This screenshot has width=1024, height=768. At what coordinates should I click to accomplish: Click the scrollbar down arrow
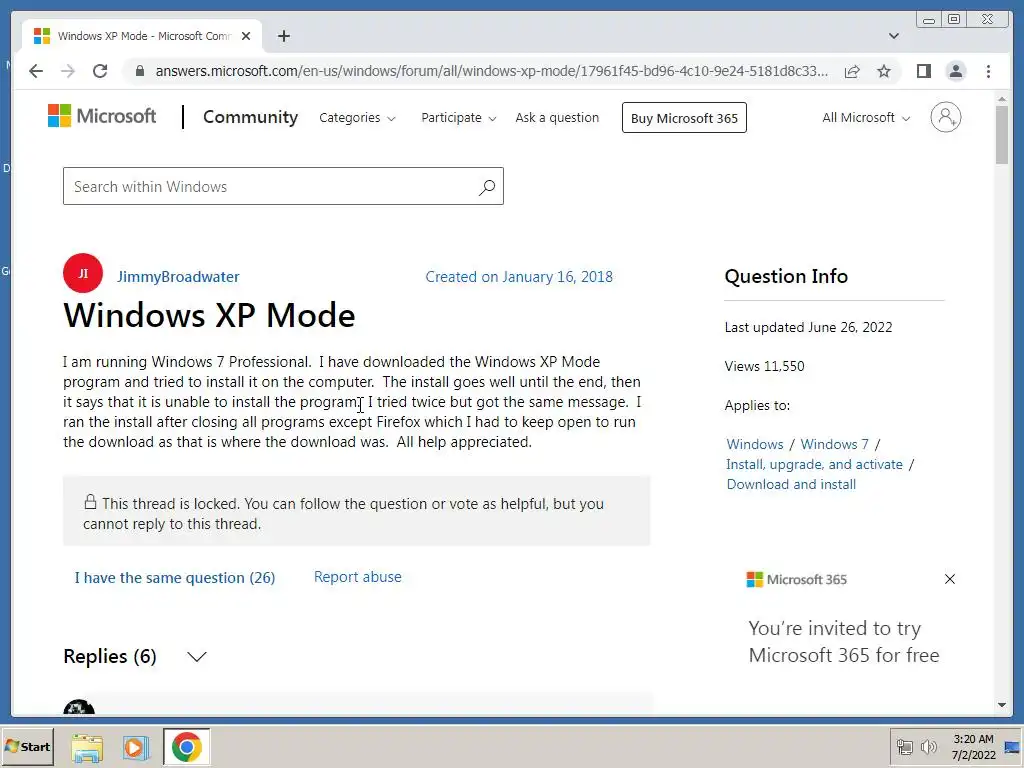pyautogui.click(x=1002, y=705)
